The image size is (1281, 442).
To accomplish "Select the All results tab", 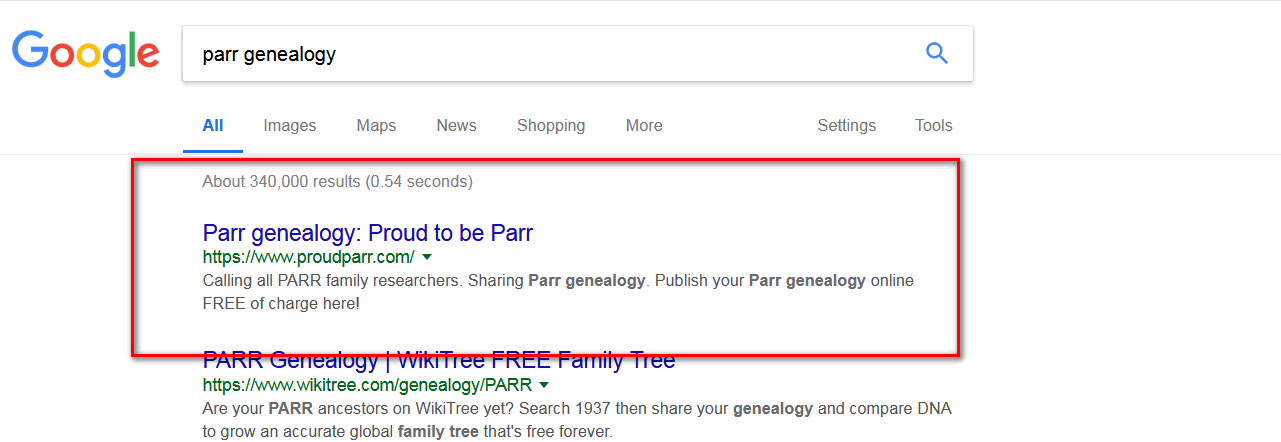I will pyautogui.click(x=213, y=126).
